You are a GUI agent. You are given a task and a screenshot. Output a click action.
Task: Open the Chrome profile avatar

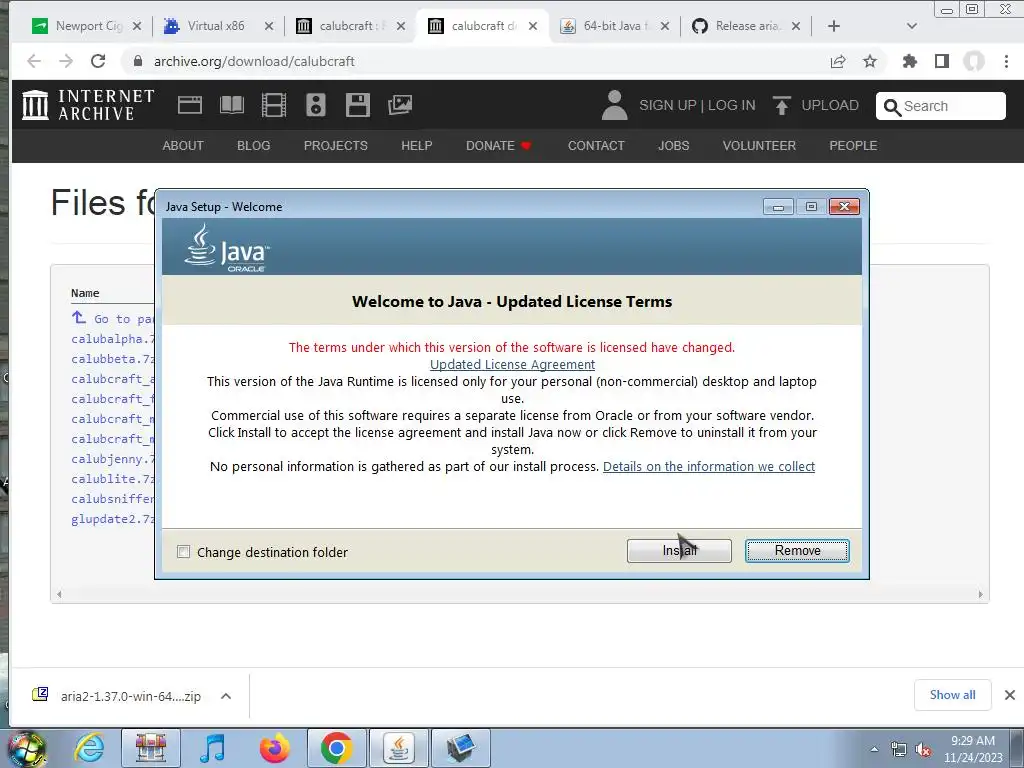(x=974, y=61)
